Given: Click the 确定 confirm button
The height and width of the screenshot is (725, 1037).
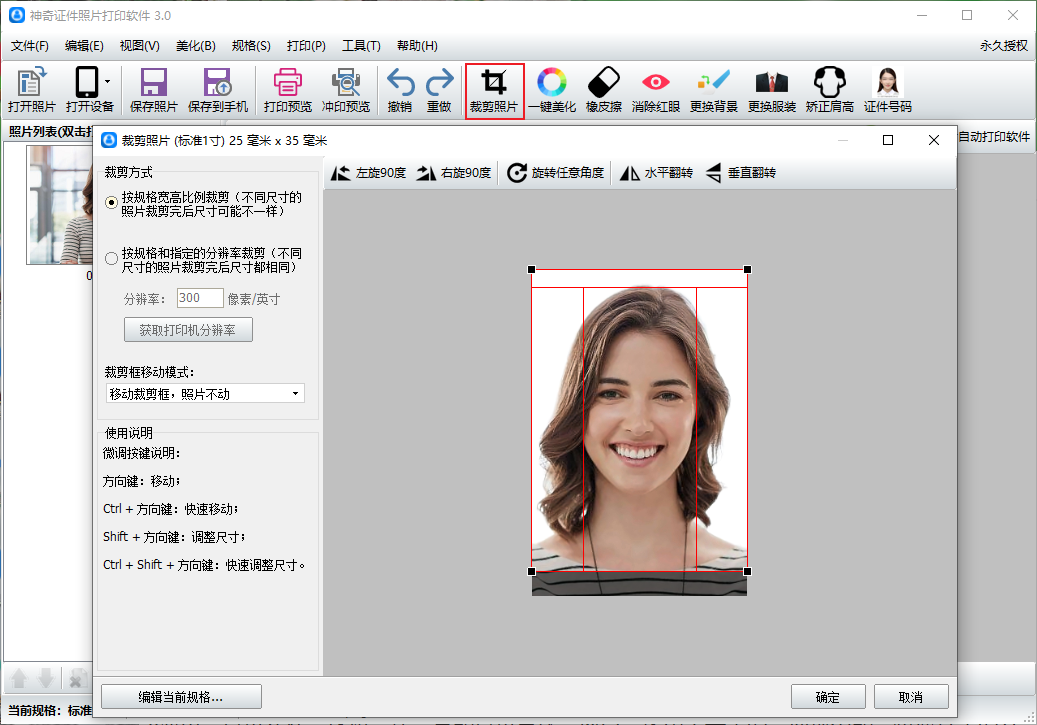Looking at the screenshot, I should click(x=827, y=697).
